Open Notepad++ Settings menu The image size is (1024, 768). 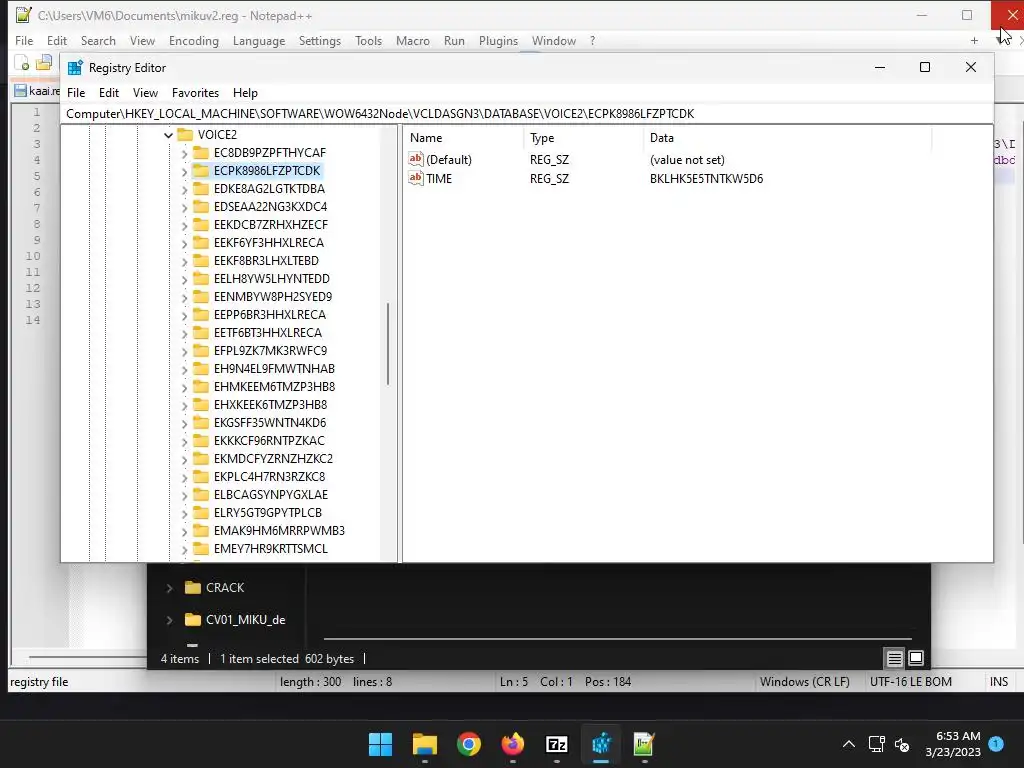[x=319, y=40]
